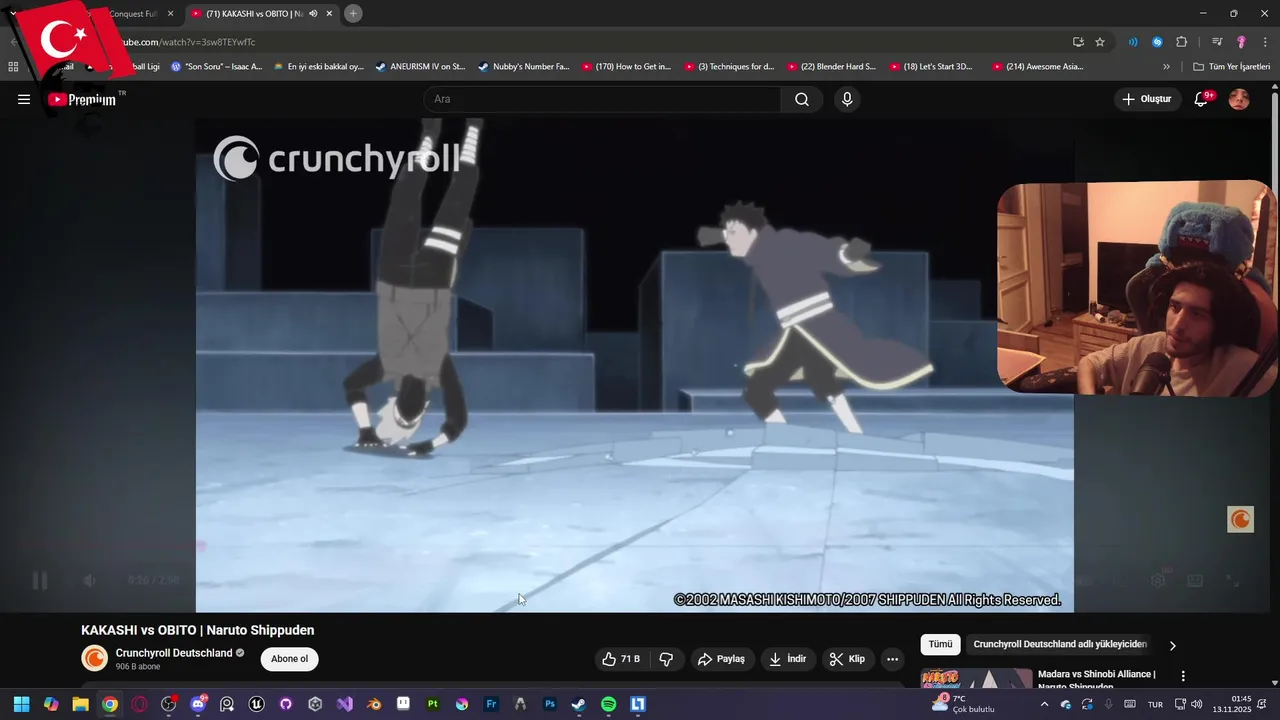The width and height of the screenshot is (1280, 720).
Task: Open YouTube notifications bell
Action: point(1202,99)
